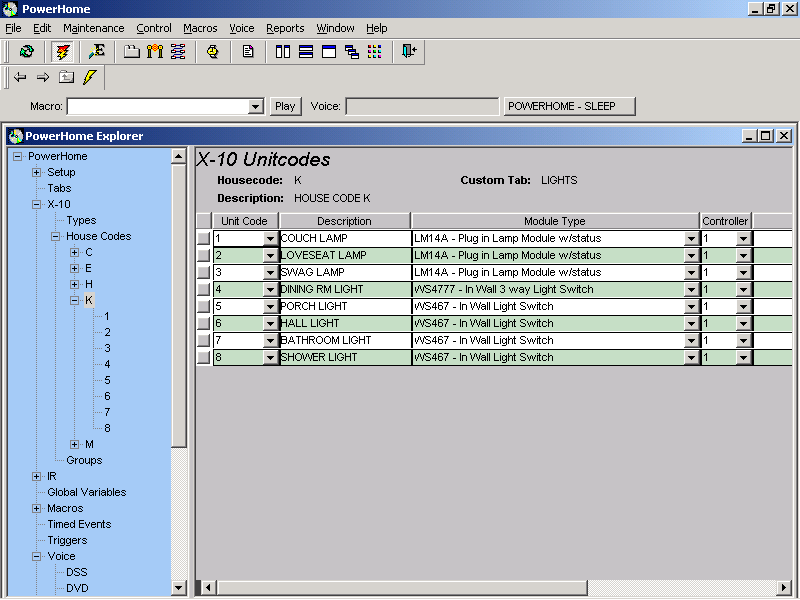Image resolution: width=800 pixels, height=600 pixels.
Task: Select row marker for SHOWER LIGHT
Action: click(x=204, y=357)
